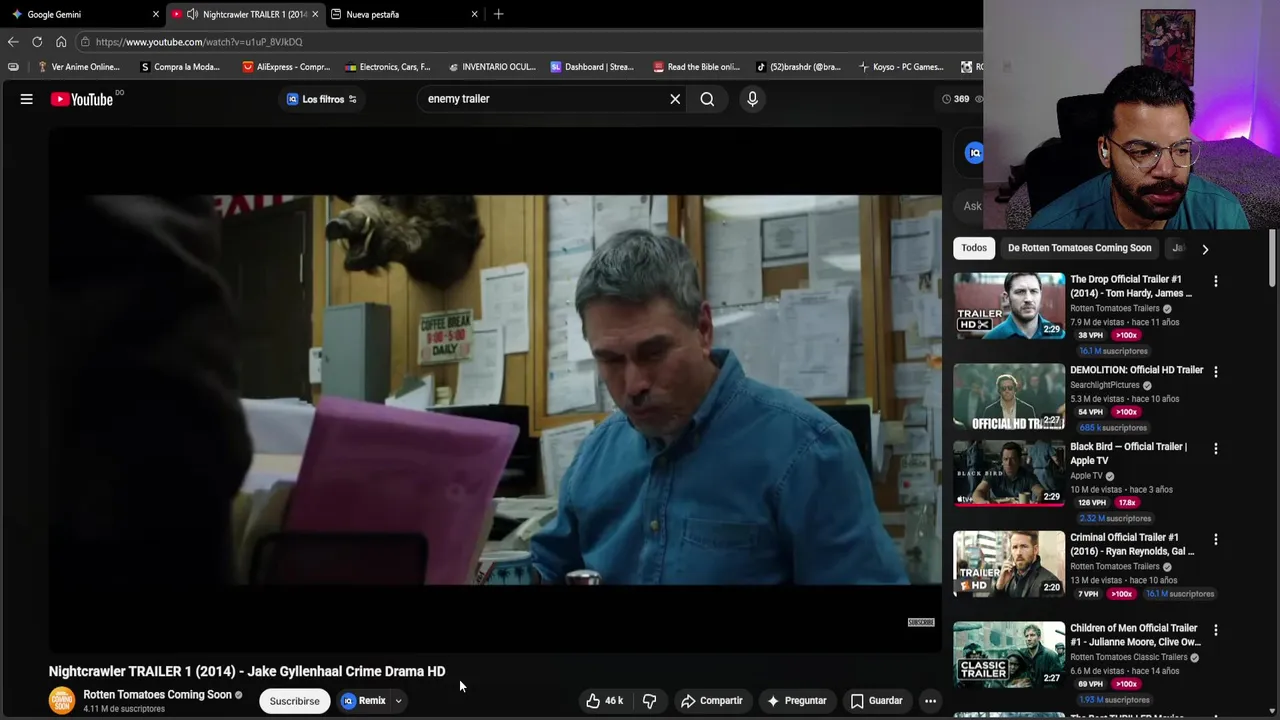The image size is (1280, 720).
Task: Open Children of Men trailer thumbnail
Action: (1009, 654)
